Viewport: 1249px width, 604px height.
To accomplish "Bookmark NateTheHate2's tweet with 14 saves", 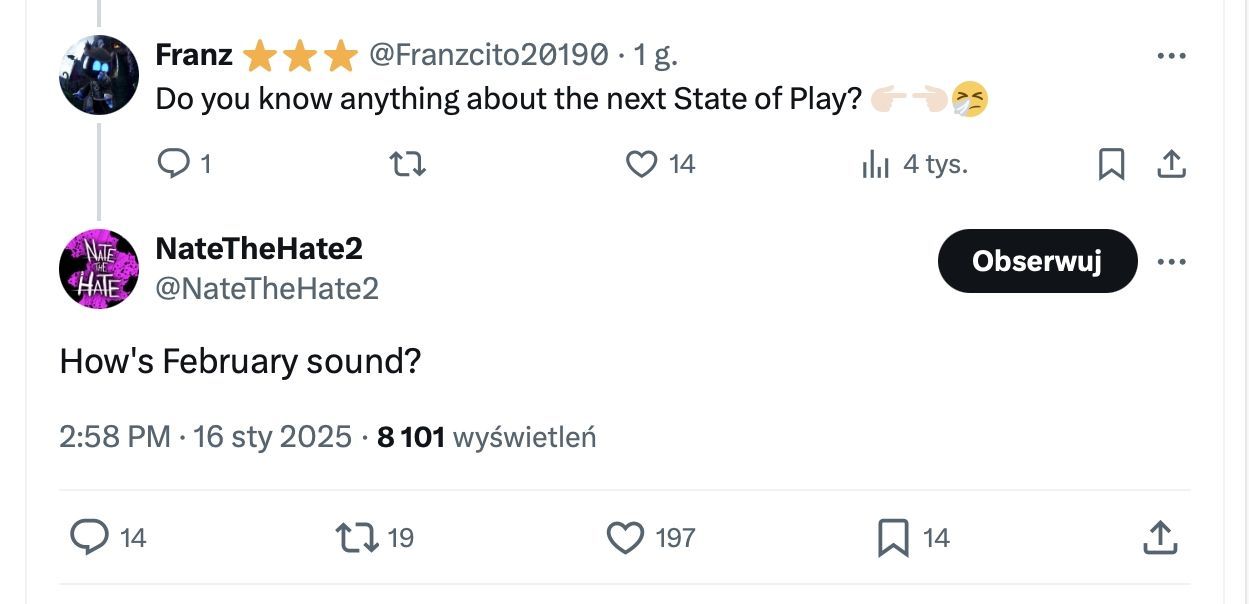I will coord(893,538).
